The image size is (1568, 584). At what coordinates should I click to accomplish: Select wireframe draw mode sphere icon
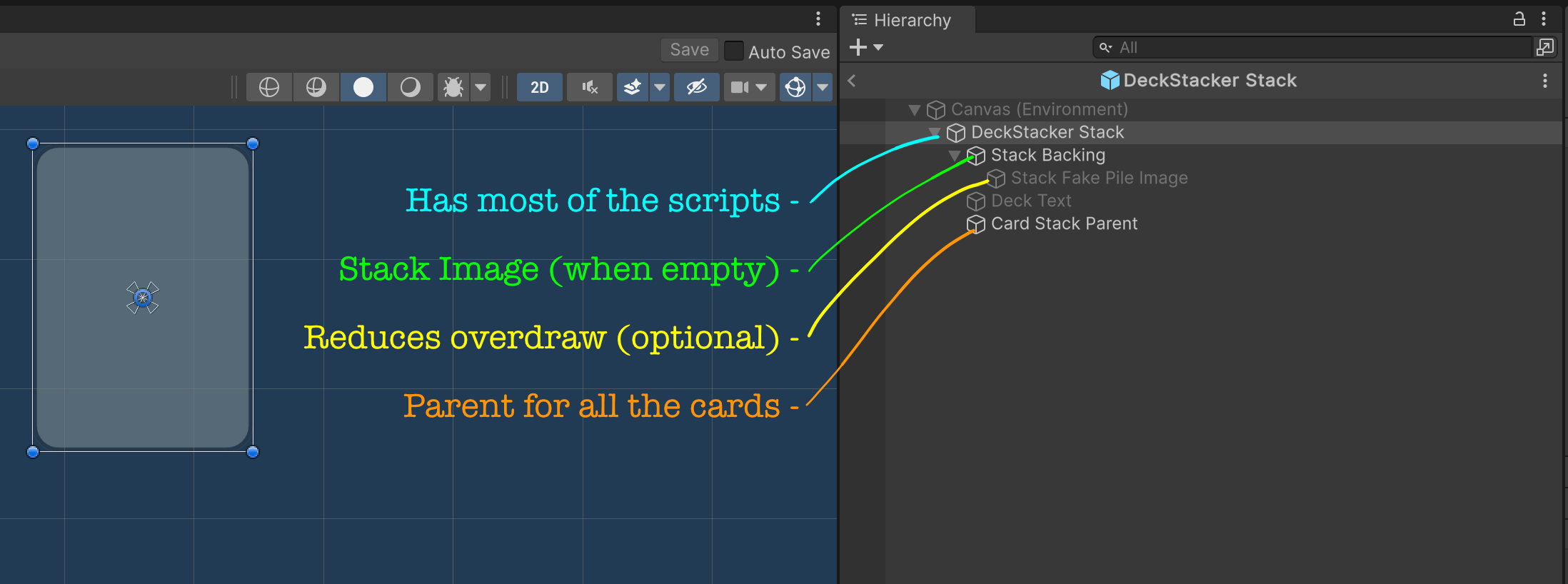tap(269, 87)
